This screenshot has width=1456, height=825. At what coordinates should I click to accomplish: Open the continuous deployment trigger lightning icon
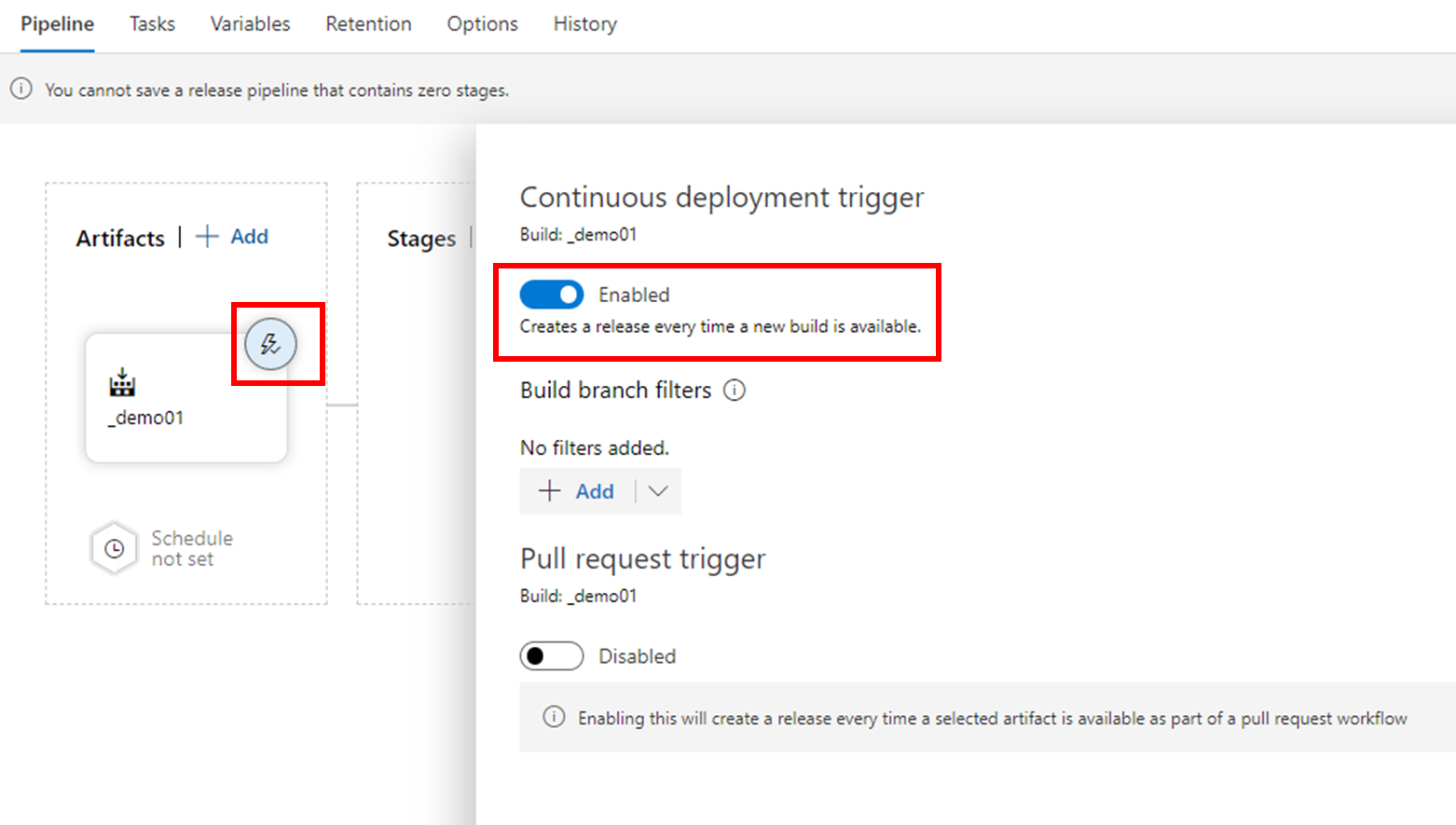270,344
